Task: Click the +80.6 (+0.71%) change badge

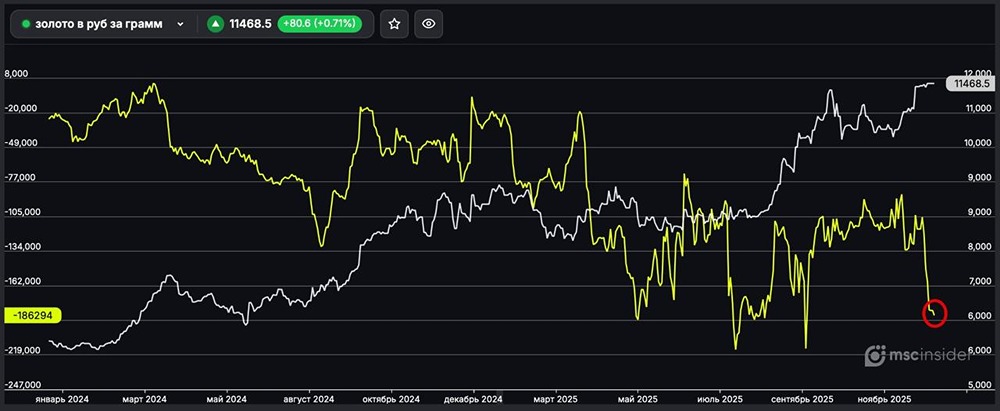Action: click(321, 24)
